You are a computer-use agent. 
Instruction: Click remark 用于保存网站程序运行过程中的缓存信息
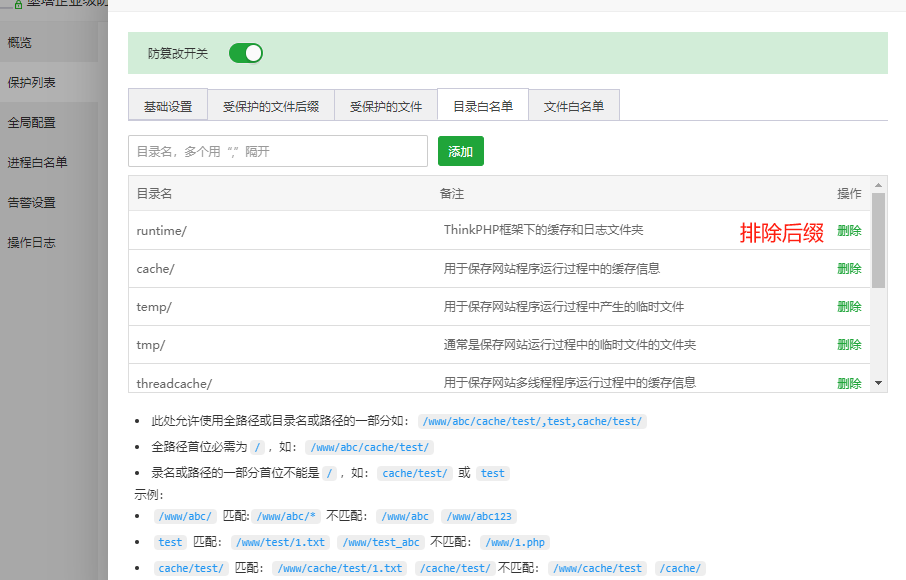click(x=552, y=269)
